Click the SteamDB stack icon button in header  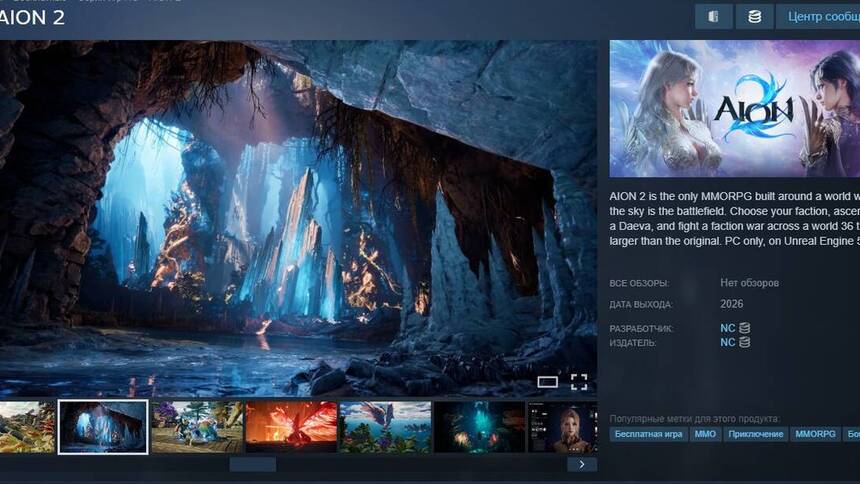point(754,17)
